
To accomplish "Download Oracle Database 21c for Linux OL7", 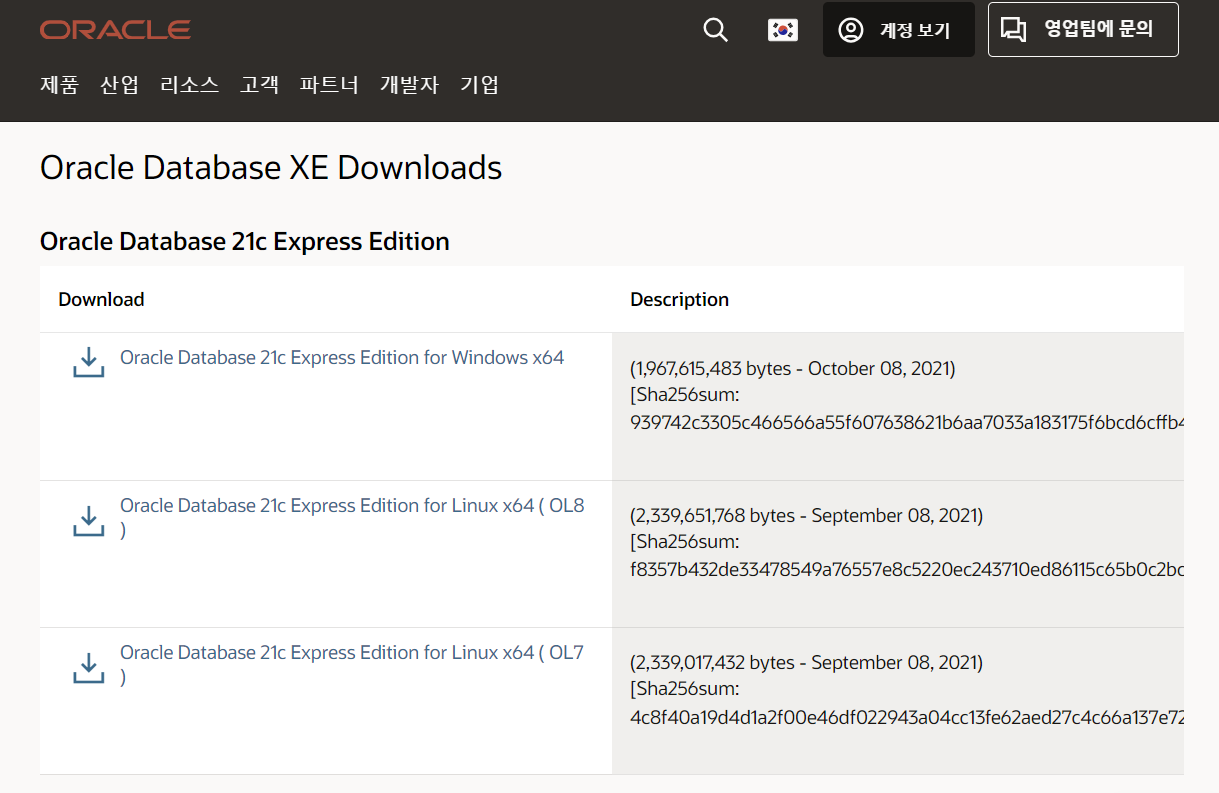I will (x=352, y=664).
